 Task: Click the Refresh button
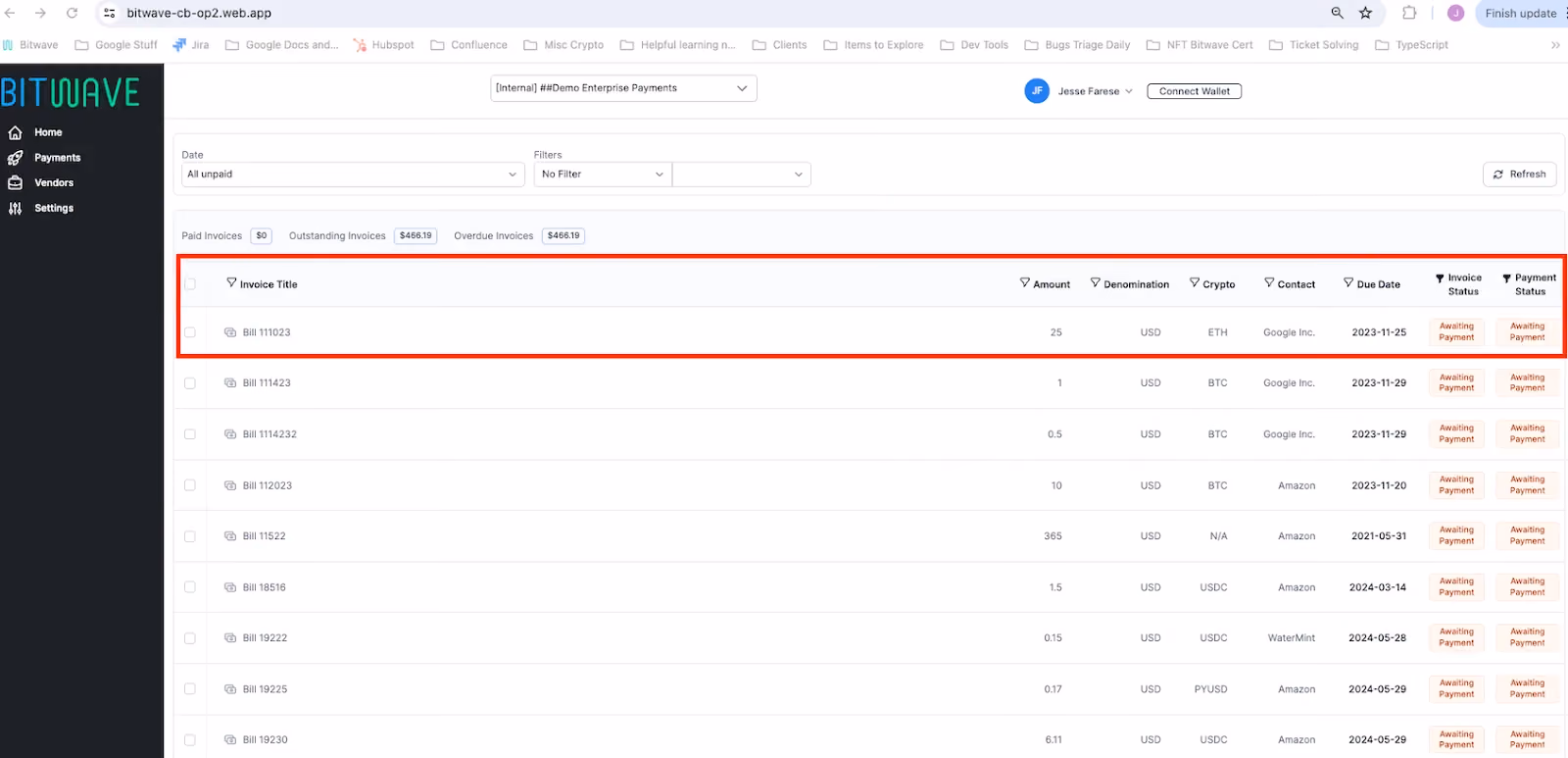tap(1519, 175)
